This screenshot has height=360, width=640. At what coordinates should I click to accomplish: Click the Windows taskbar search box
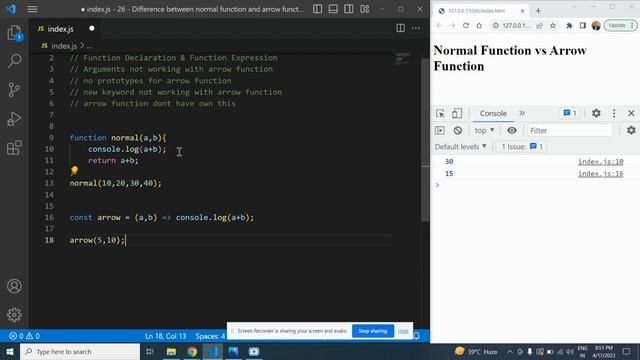80,351
